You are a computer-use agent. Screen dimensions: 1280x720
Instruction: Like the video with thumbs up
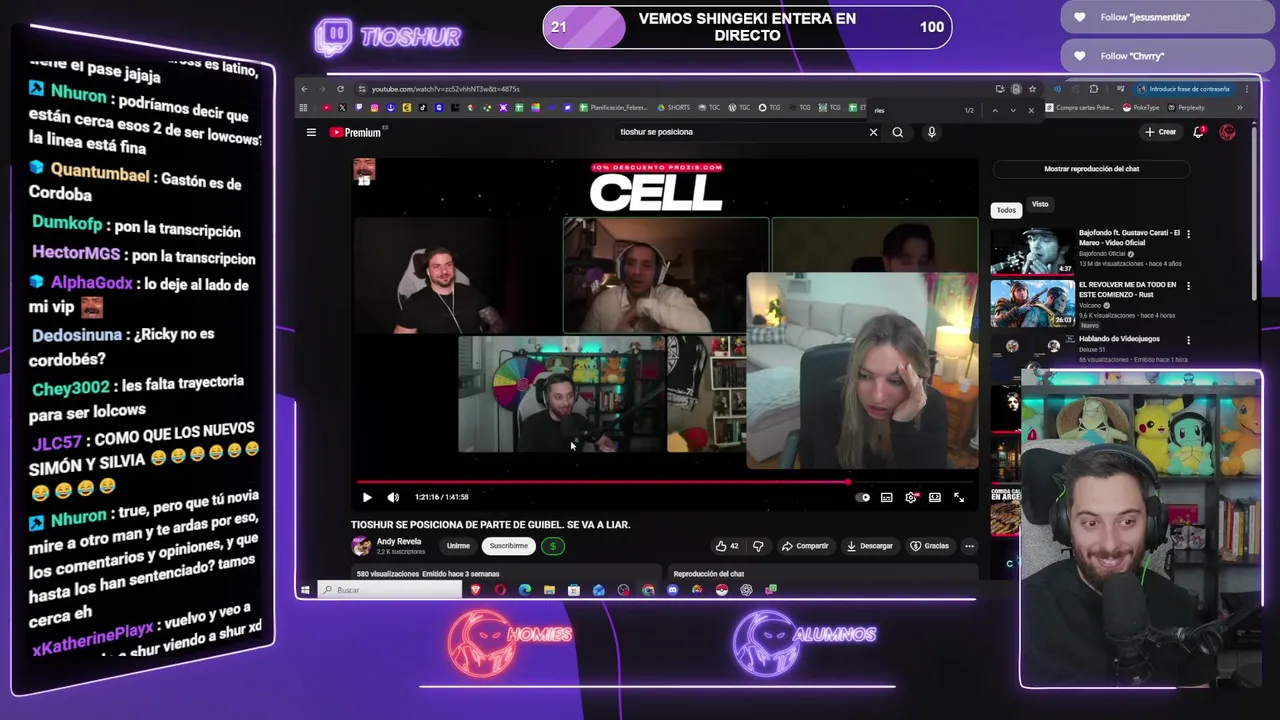pos(727,546)
